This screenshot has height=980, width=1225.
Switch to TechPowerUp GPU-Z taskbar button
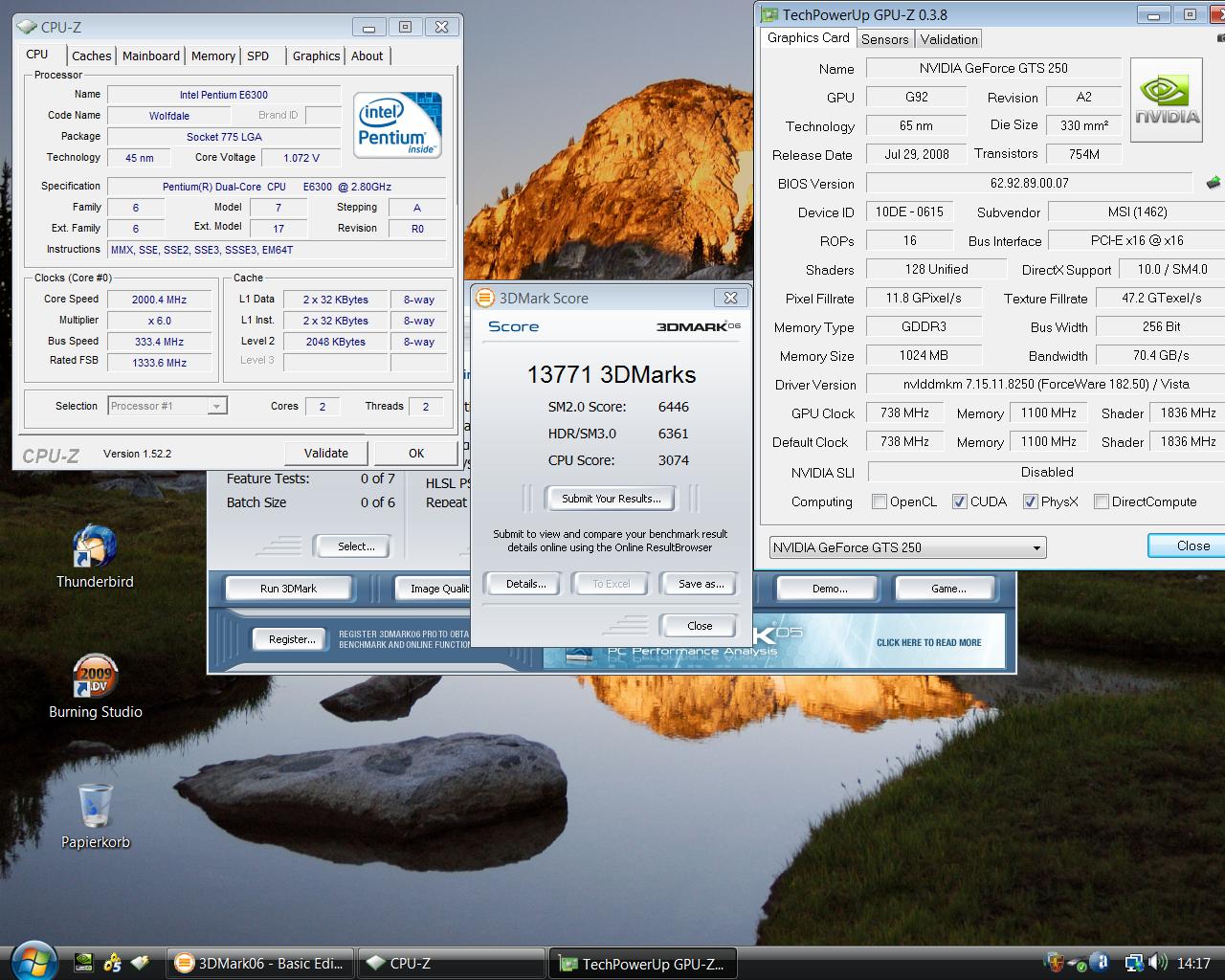643,964
